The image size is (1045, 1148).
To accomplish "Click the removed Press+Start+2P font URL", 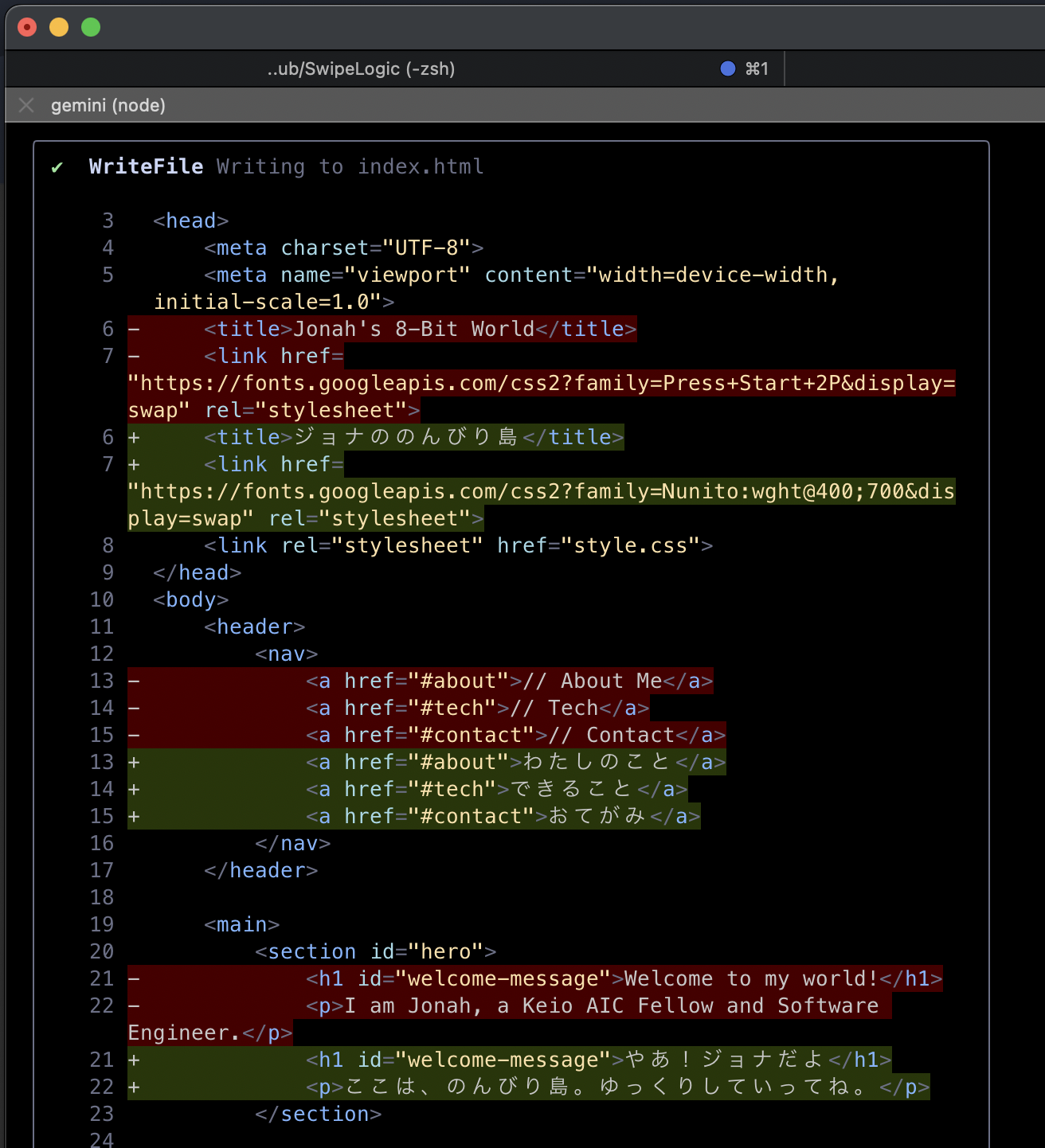I will coord(542,383).
